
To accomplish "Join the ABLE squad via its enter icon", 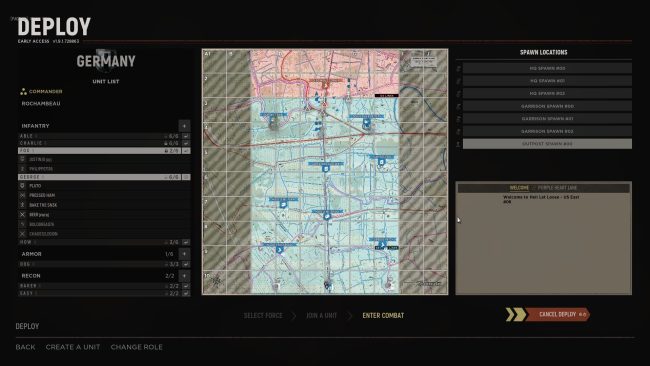I will pyautogui.click(x=186, y=136).
